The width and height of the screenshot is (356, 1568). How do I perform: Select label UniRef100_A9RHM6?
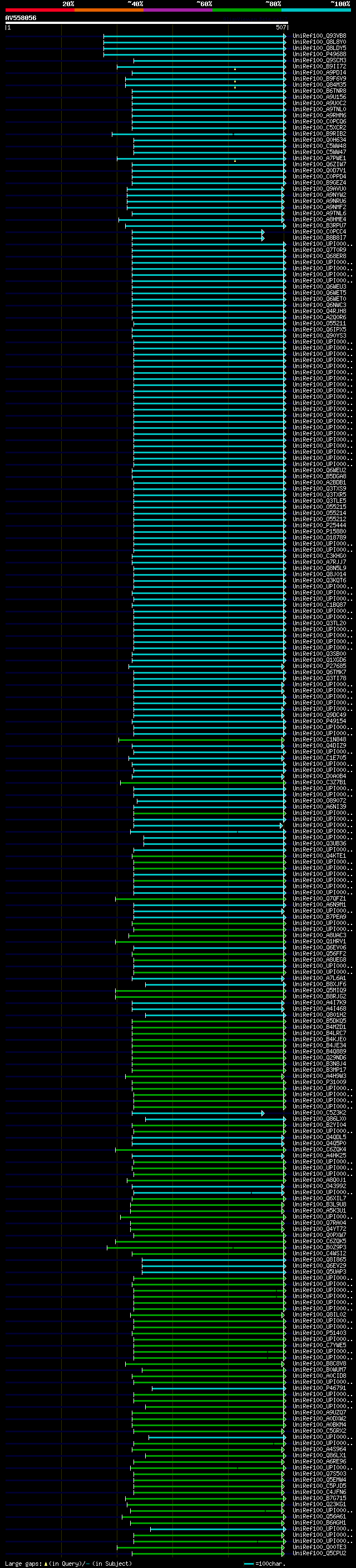[319, 116]
